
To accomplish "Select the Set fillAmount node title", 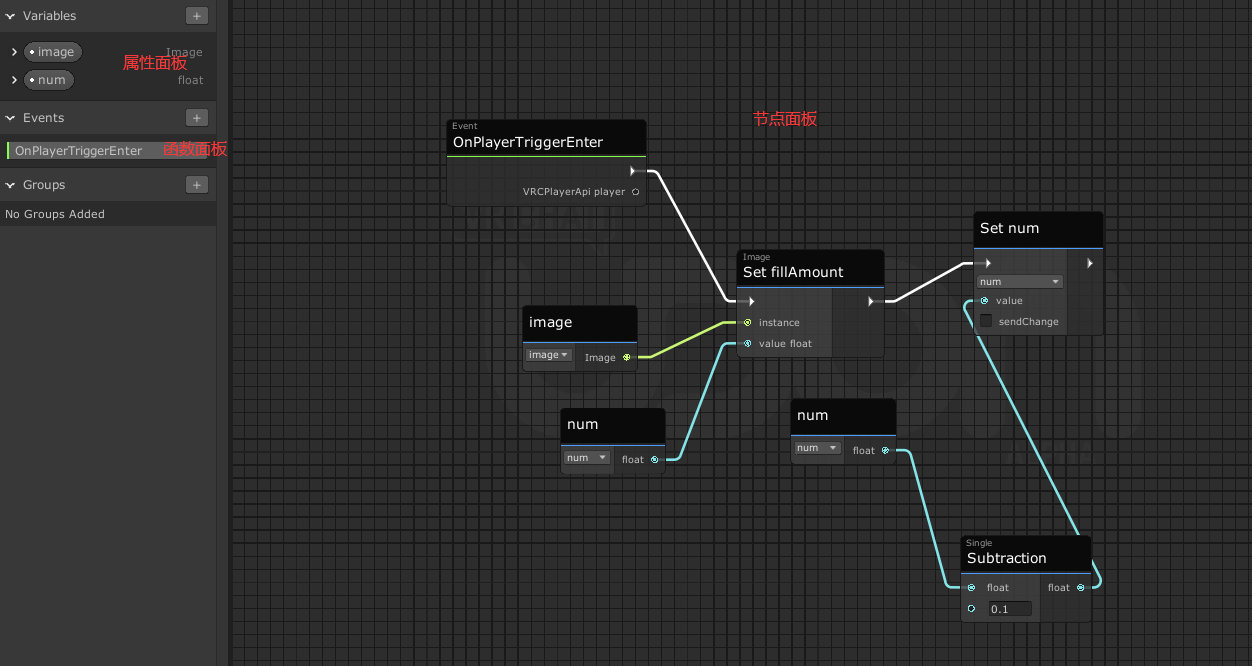I will tap(793, 272).
